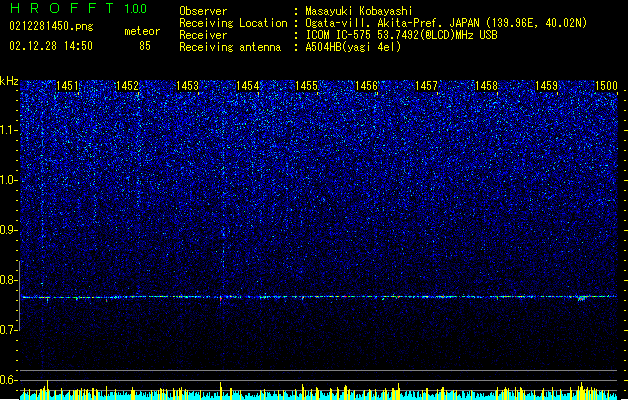Click the HROFFT 1.0.0 title text
Viewport: 629px width, 400px height.
79,8
